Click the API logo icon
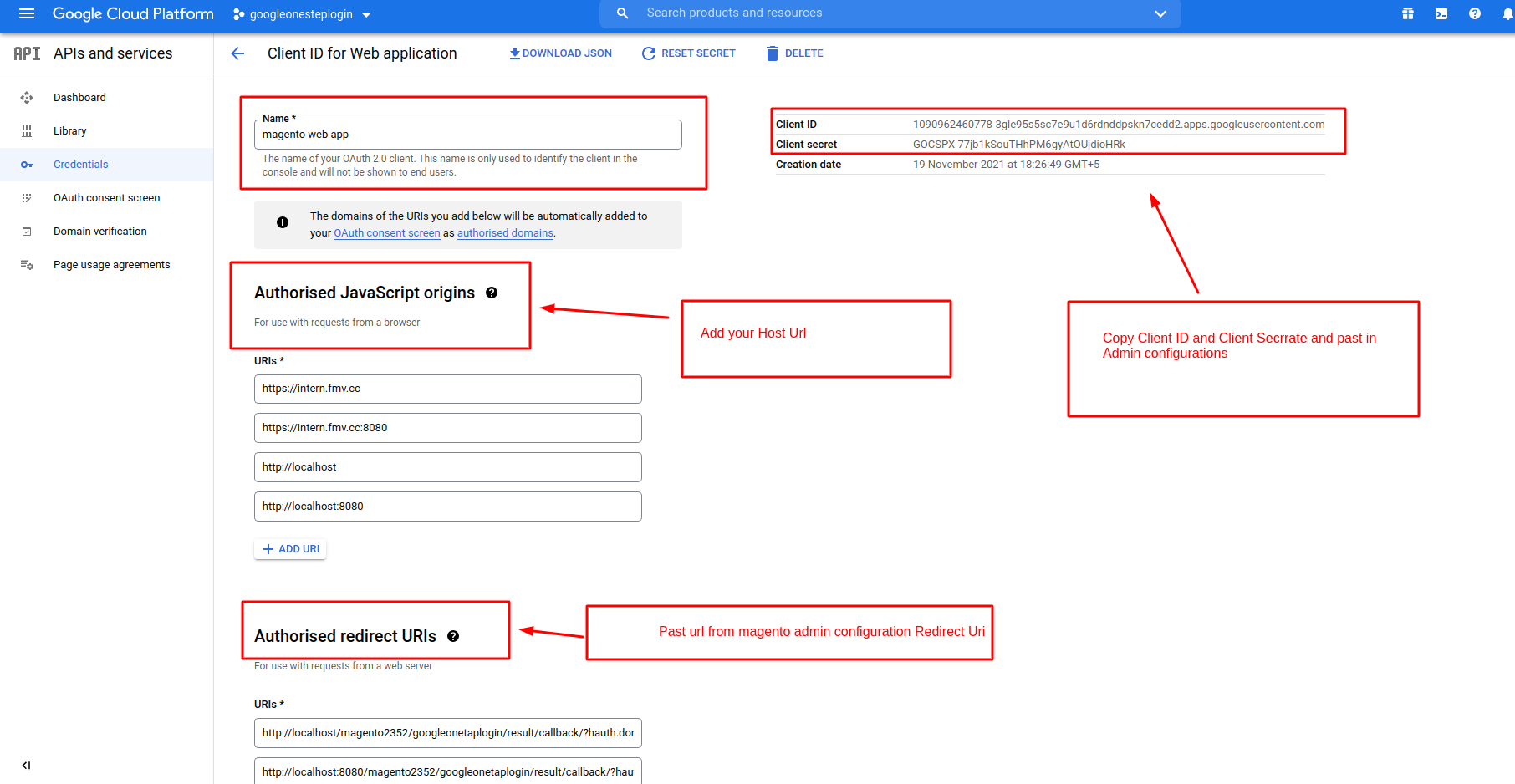 pos(27,53)
